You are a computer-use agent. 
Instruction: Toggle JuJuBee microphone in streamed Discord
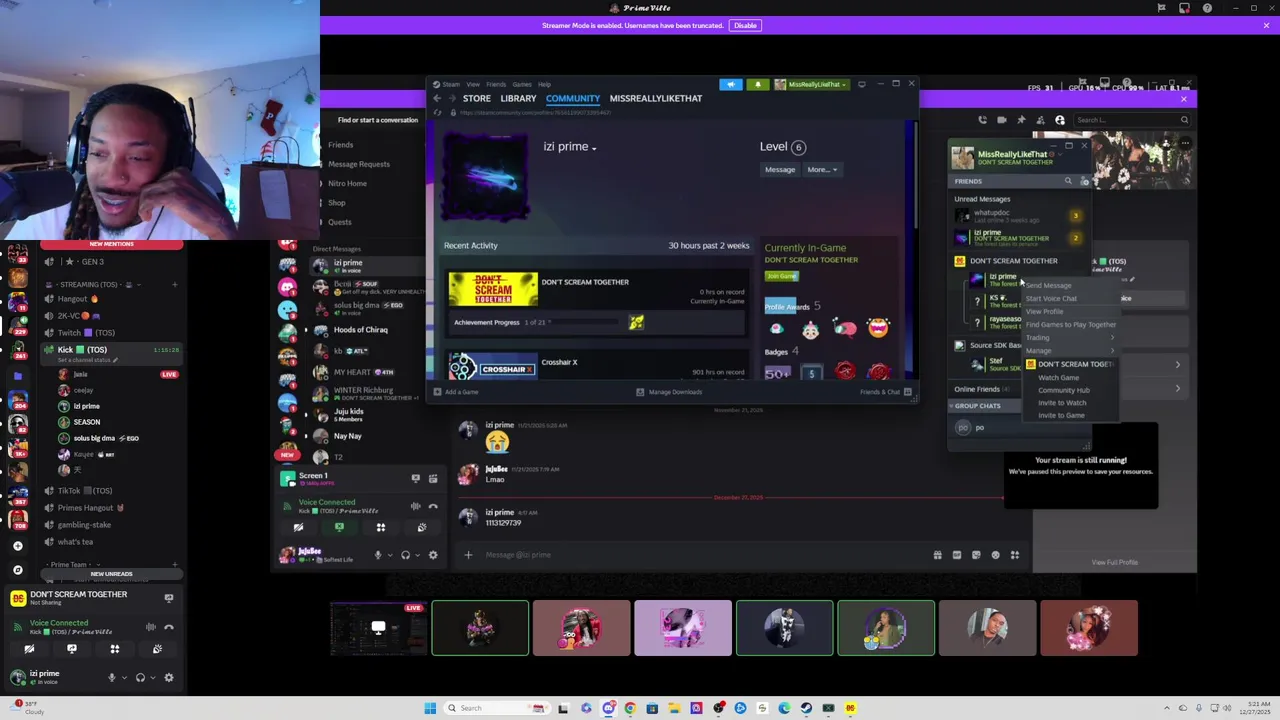pos(378,555)
